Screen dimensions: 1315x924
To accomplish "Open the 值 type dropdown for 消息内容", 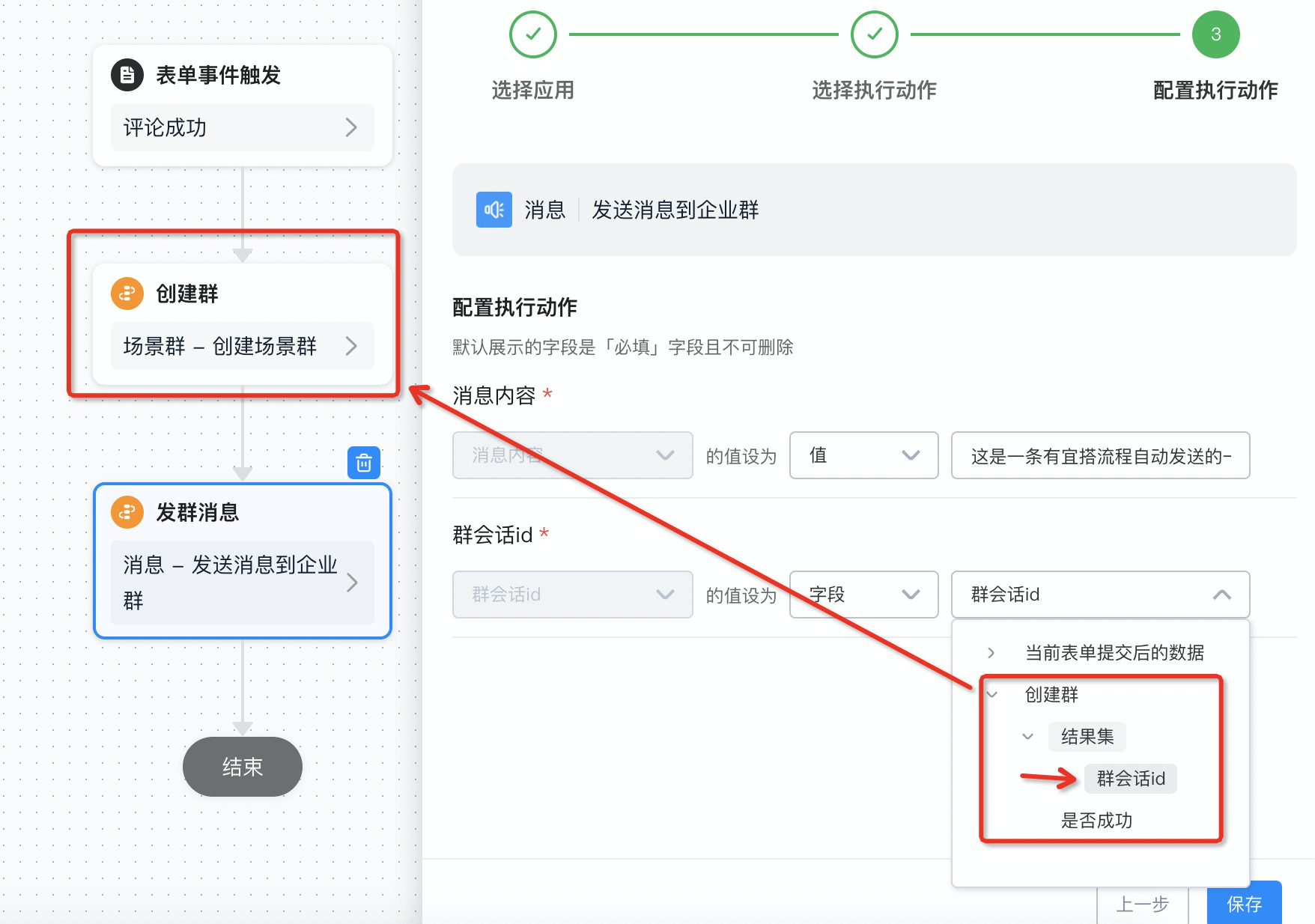I will point(863,455).
